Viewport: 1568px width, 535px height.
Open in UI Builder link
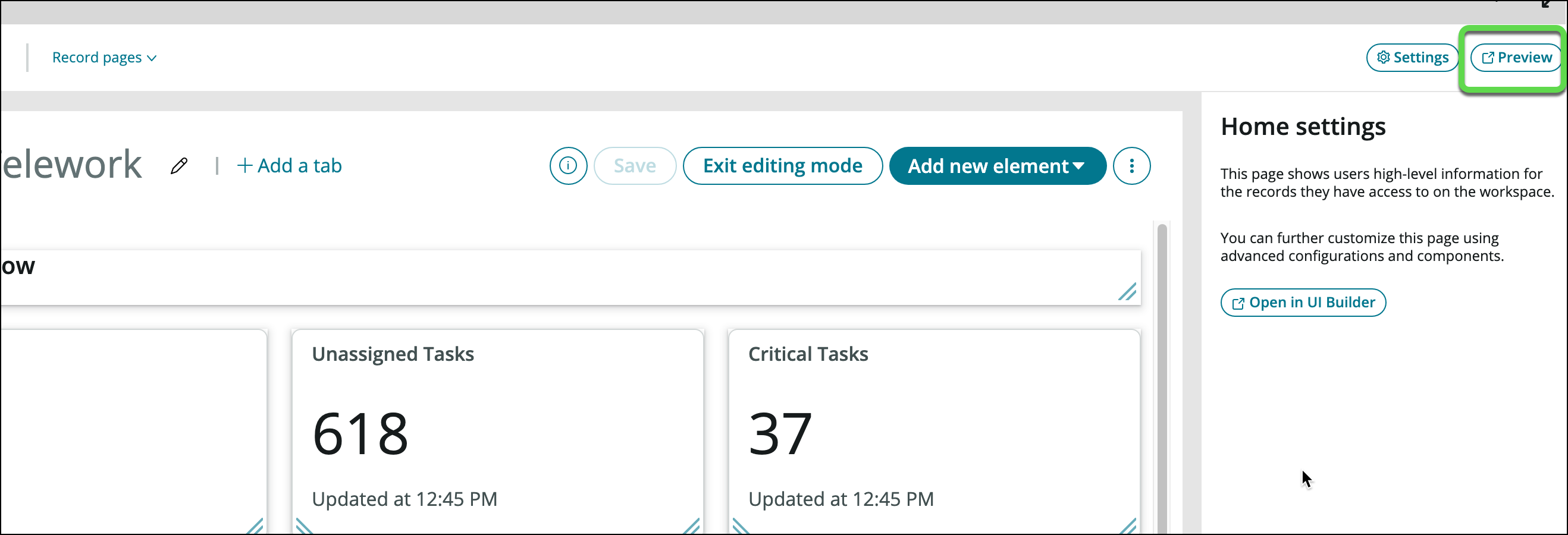click(1303, 303)
